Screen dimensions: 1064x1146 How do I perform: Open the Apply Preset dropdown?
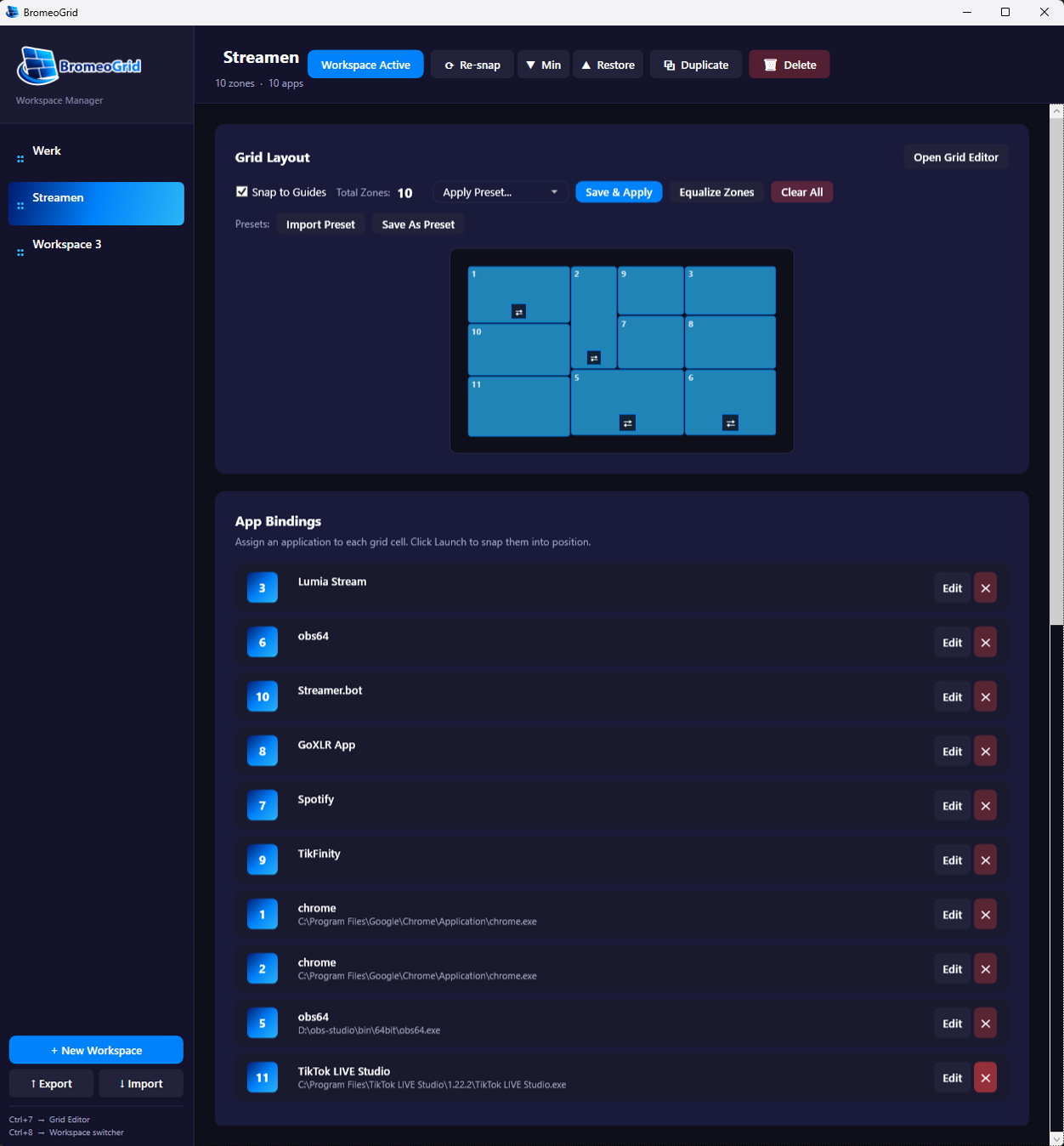click(x=500, y=191)
